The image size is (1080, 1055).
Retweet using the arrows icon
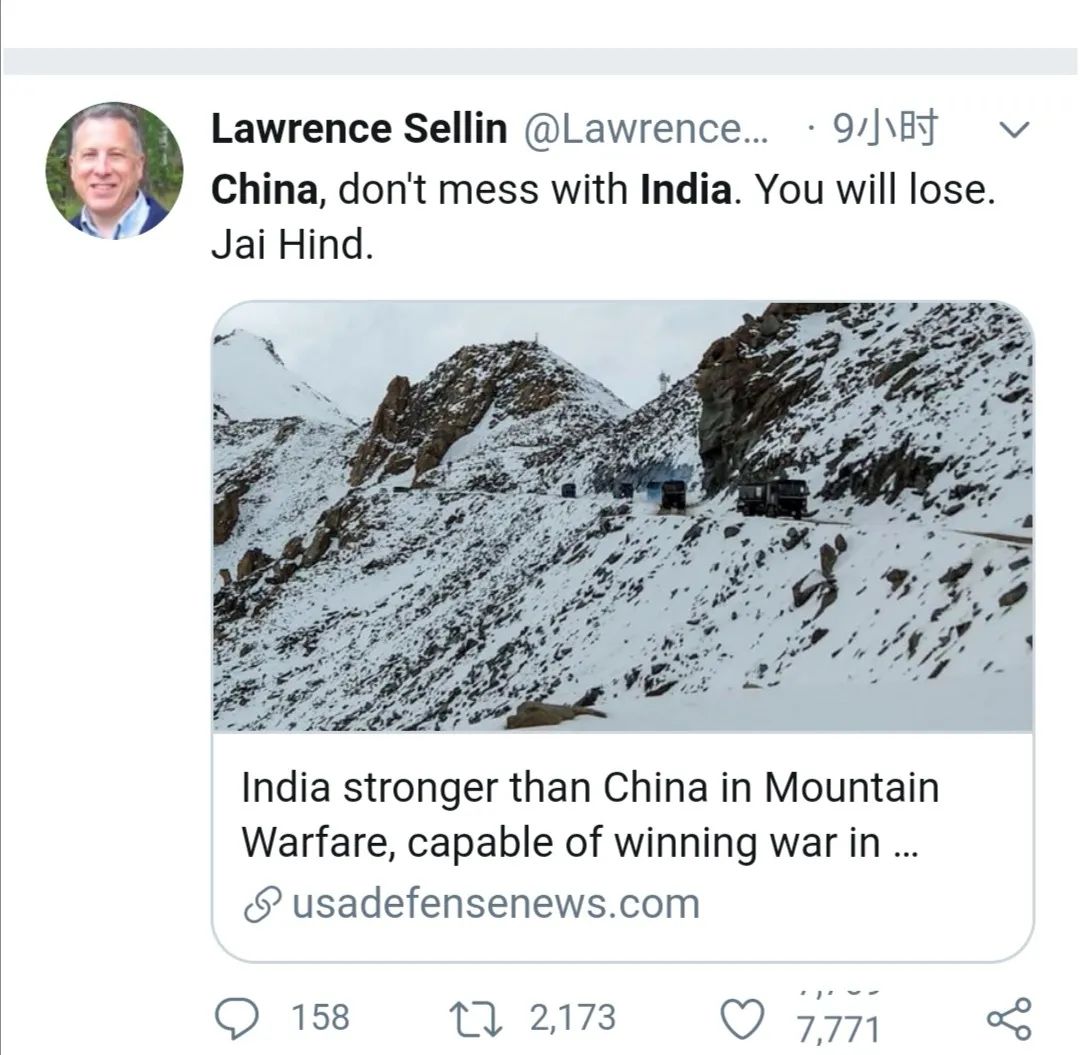[x=475, y=1017]
